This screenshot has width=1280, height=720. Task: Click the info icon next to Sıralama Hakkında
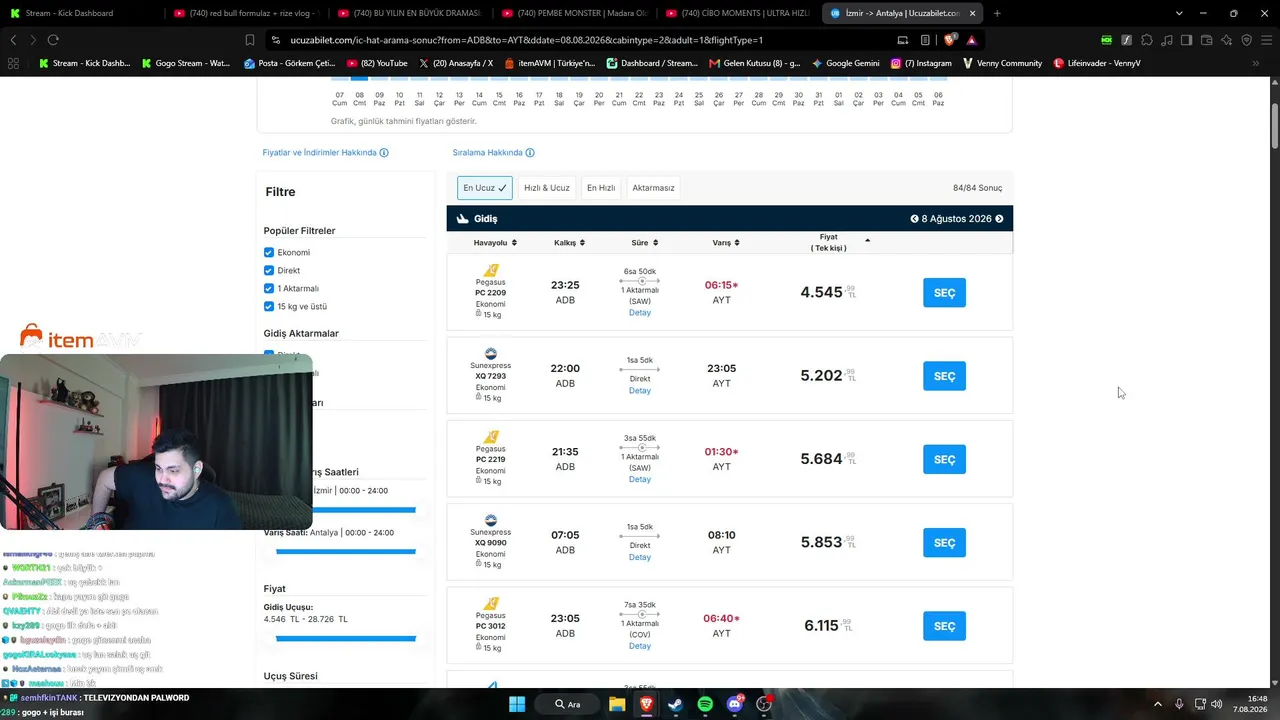click(x=530, y=153)
